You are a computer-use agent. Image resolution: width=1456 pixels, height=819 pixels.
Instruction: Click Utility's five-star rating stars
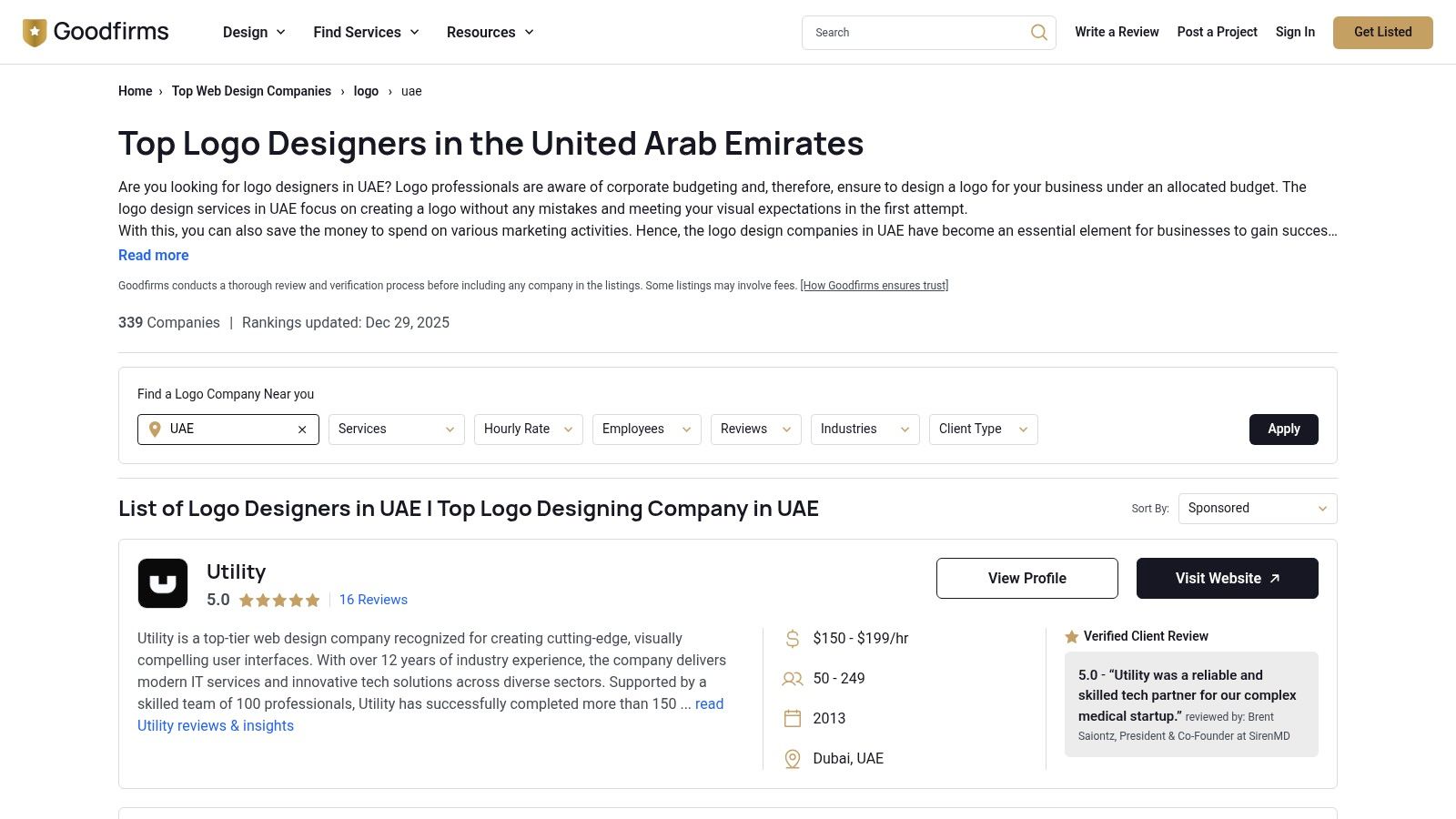point(278,599)
